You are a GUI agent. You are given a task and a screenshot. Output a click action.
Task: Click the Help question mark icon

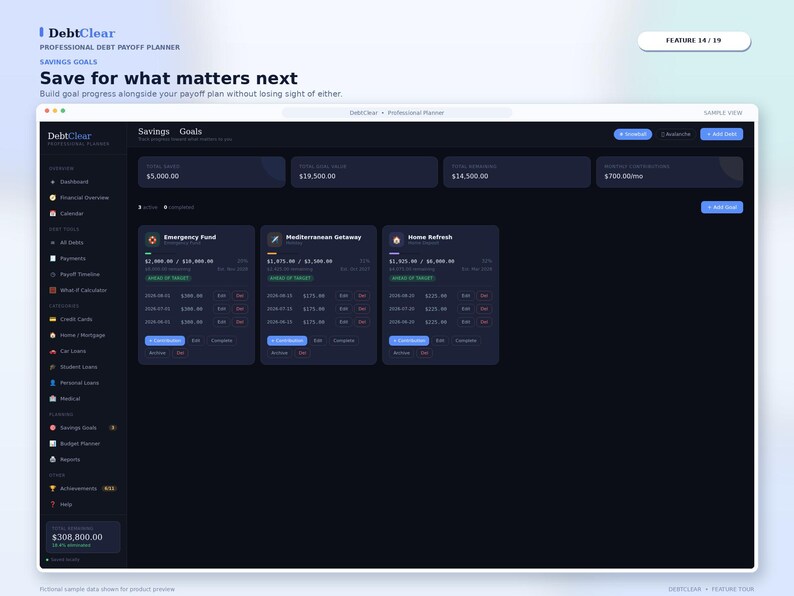pyautogui.click(x=53, y=504)
